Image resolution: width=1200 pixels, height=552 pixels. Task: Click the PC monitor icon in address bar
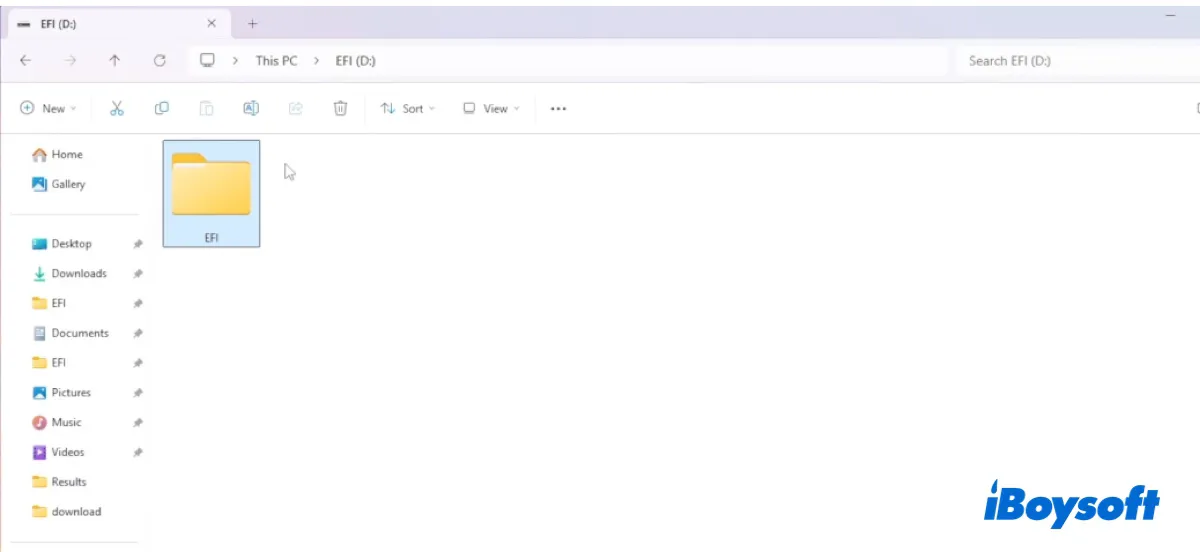pos(207,60)
